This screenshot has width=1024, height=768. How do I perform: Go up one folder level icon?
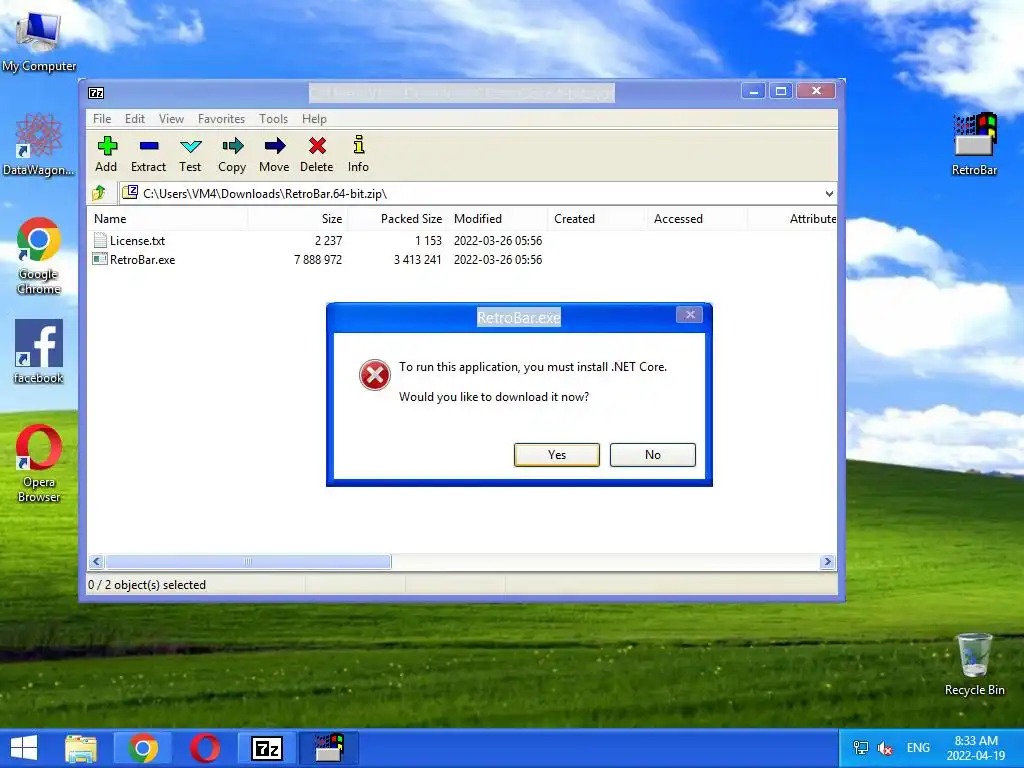[x=99, y=193]
